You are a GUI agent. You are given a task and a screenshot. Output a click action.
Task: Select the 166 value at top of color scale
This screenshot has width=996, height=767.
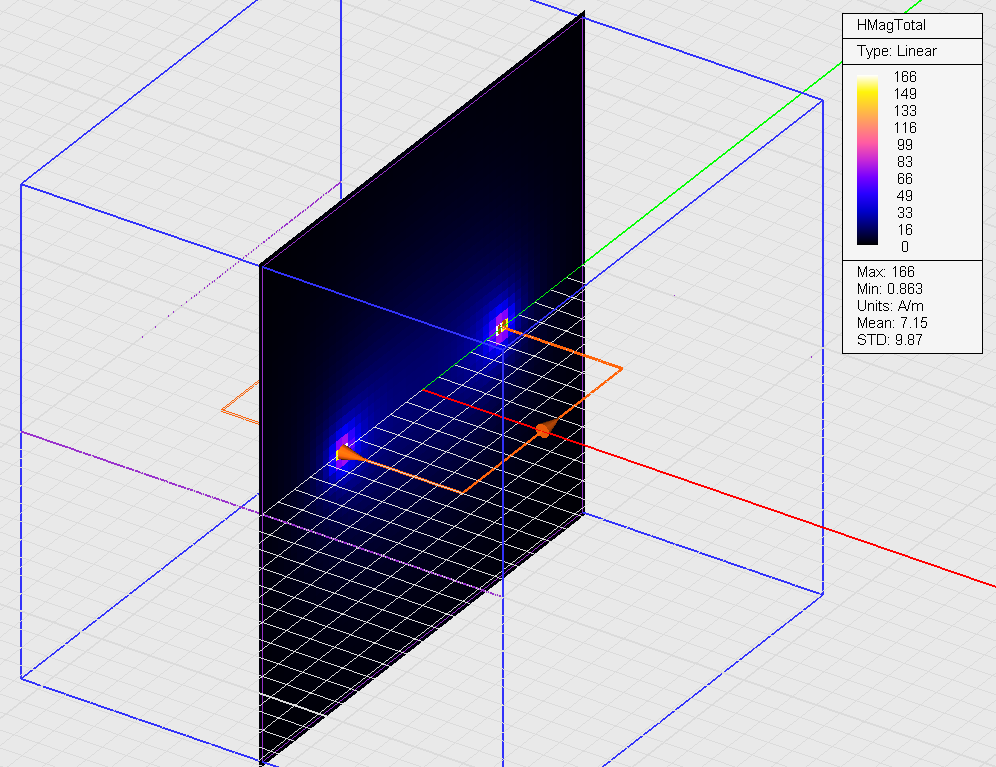(905, 77)
